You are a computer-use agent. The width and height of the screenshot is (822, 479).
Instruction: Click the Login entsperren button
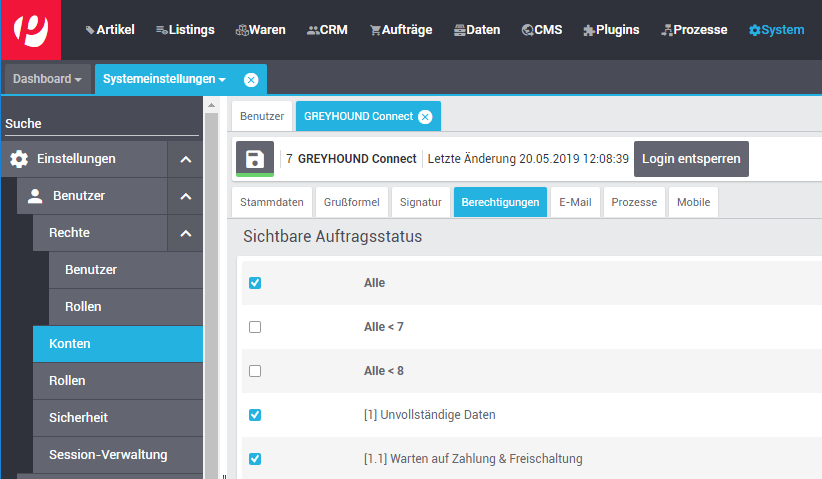point(691,159)
